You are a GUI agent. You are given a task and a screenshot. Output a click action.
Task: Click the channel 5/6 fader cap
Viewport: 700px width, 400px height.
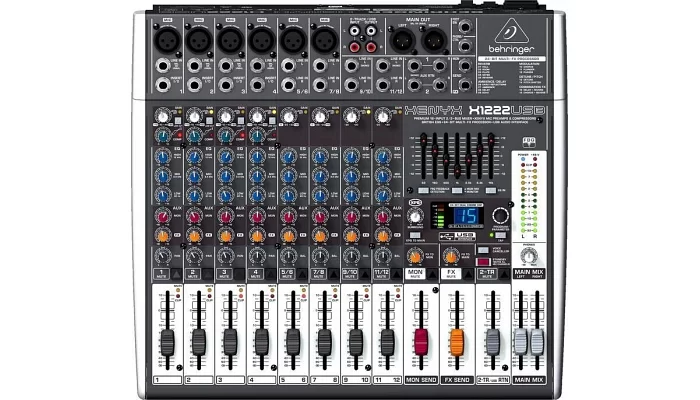(293, 342)
